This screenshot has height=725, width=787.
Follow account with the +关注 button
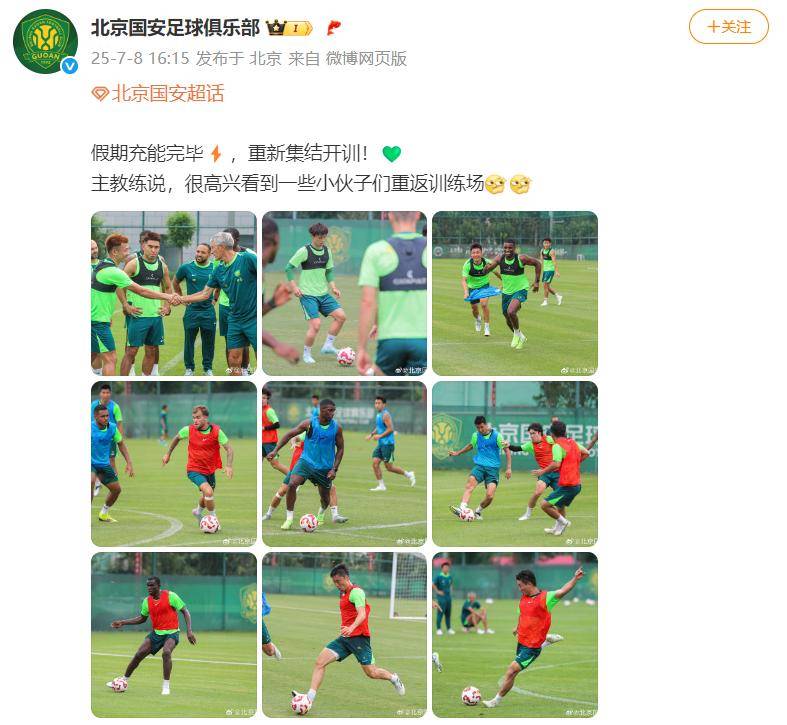(728, 27)
